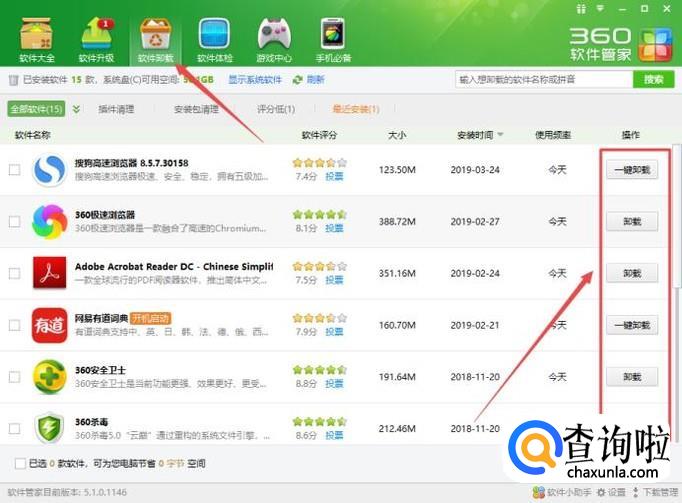Viewport: 682px width, 503px height.
Task: Click the 360极速浏览器 colorful app icon
Action: click(x=50, y=221)
